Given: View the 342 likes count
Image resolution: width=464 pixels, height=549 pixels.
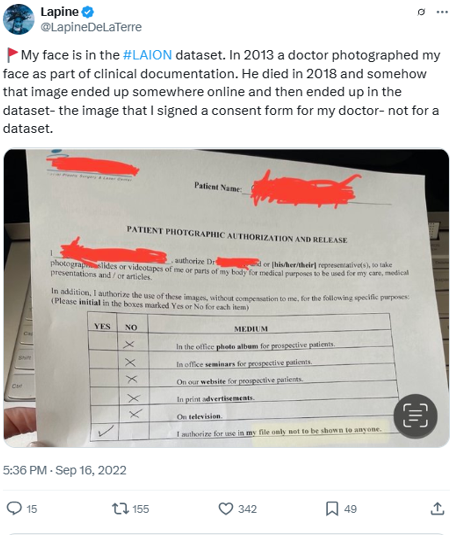Looking at the screenshot, I should pyautogui.click(x=248, y=509).
